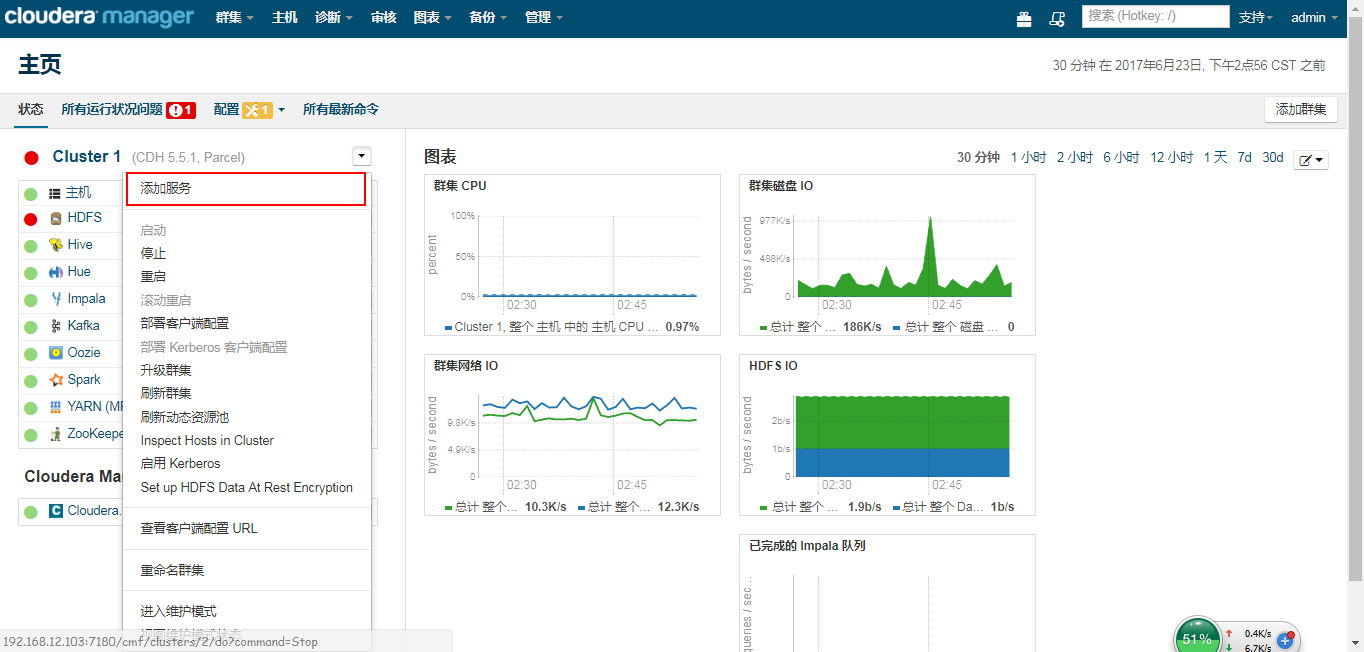The image size is (1364, 652).
Task: Set chart time range to 12 小时
Action: point(1172,158)
